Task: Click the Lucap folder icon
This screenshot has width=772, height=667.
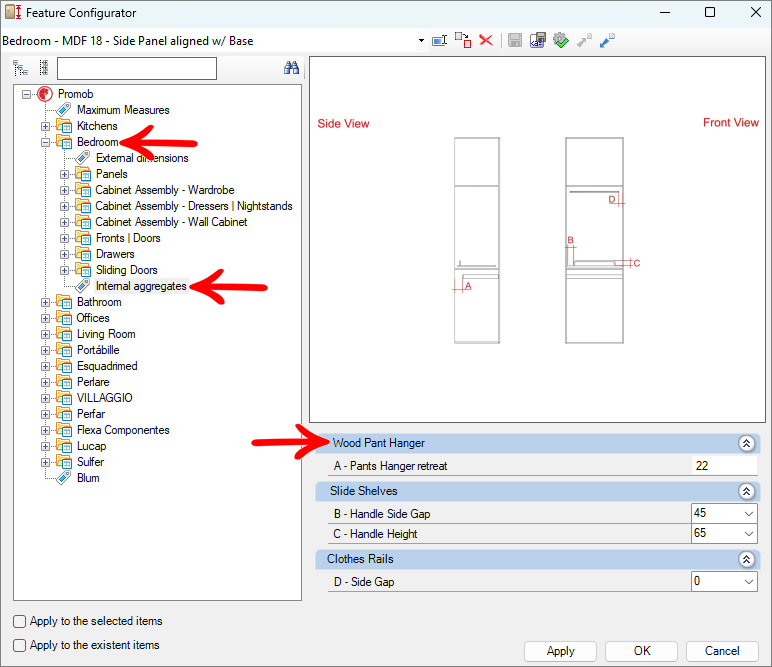Action: point(64,445)
